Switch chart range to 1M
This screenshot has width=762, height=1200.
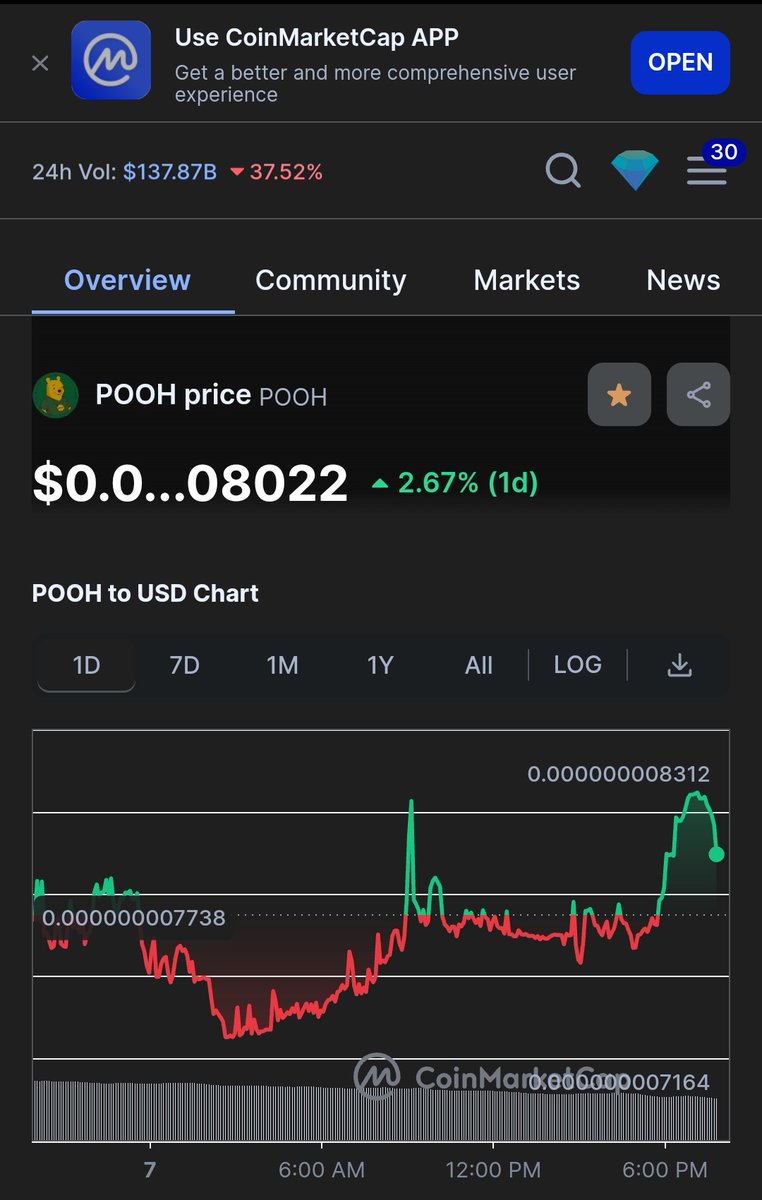click(x=282, y=665)
